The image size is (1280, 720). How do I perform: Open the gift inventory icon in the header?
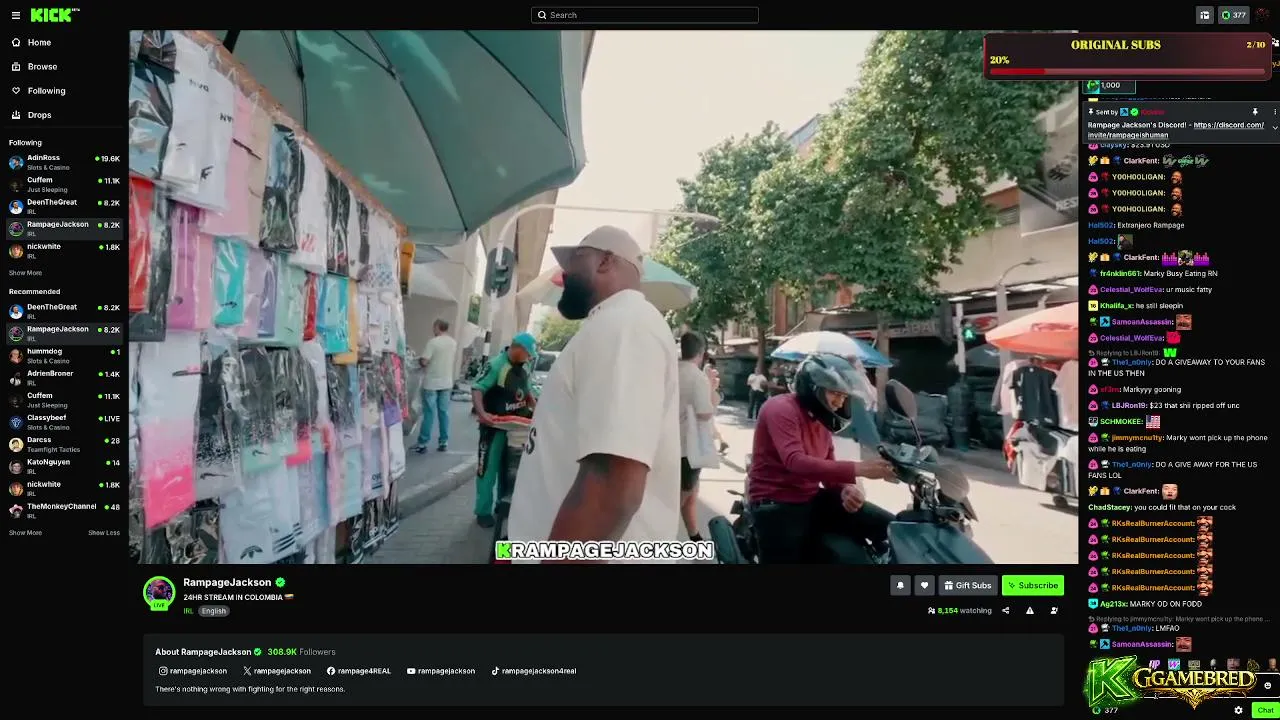1205,15
